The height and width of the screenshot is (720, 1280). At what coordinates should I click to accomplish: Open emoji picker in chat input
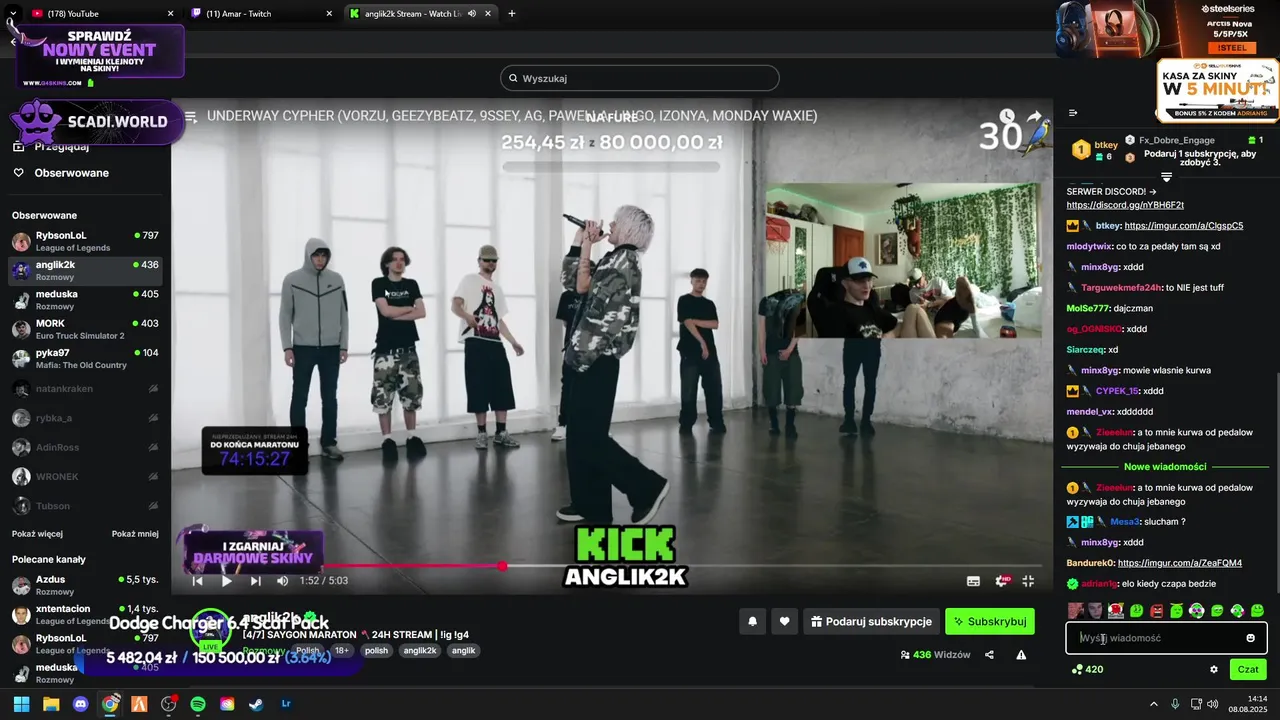(x=1250, y=638)
